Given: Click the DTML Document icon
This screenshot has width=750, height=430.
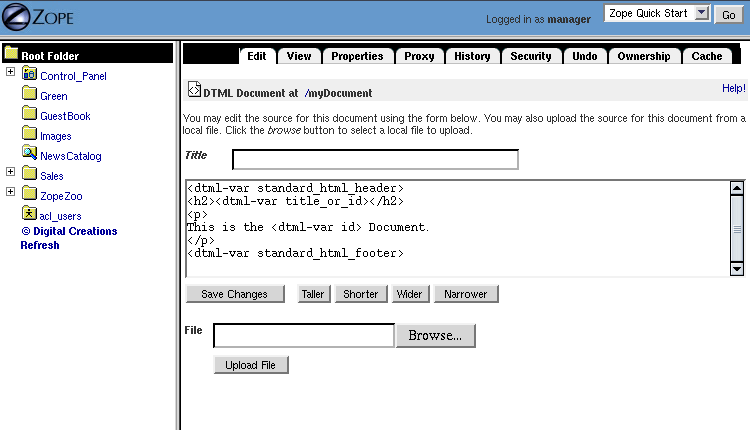Looking at the screenshot, I should pos(194,92).
